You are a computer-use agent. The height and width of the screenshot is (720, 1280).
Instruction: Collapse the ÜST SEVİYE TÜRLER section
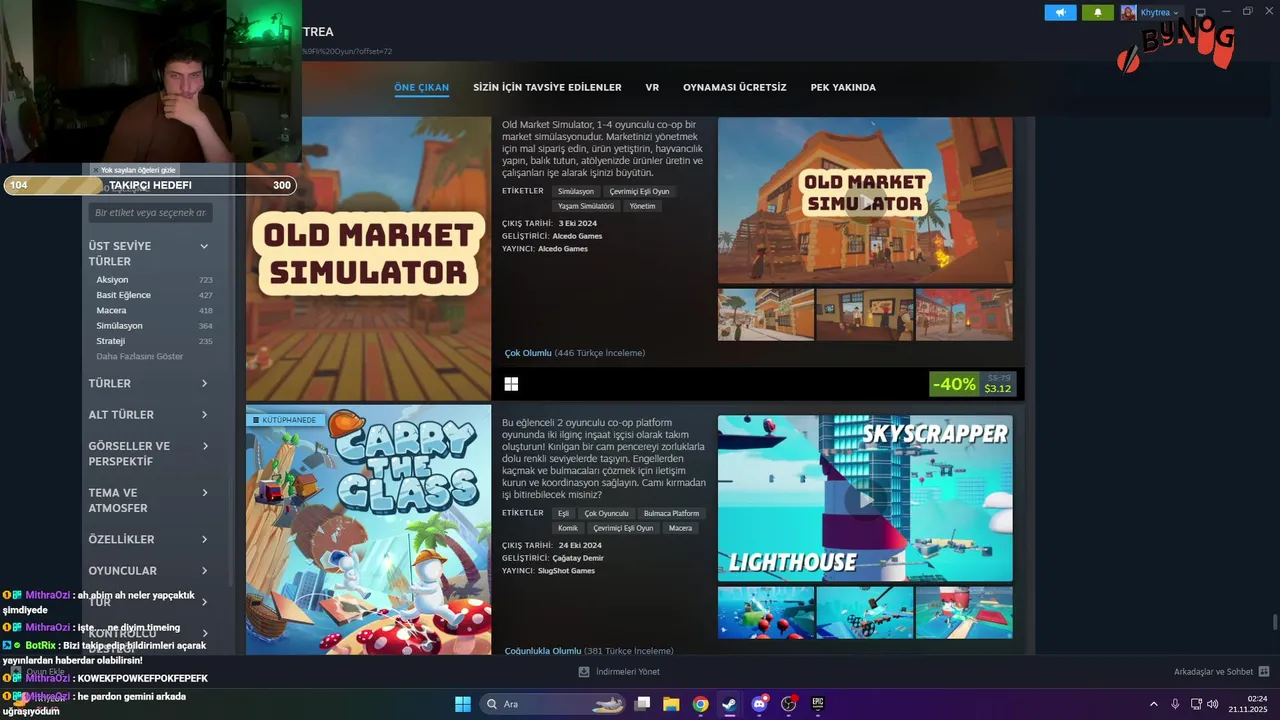(149, 253)
